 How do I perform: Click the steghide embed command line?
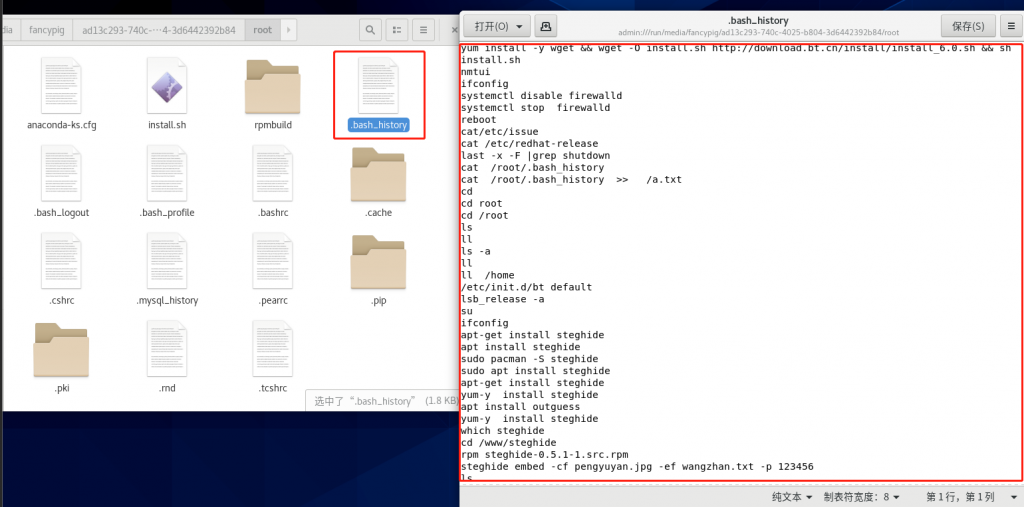pos(637,466)
